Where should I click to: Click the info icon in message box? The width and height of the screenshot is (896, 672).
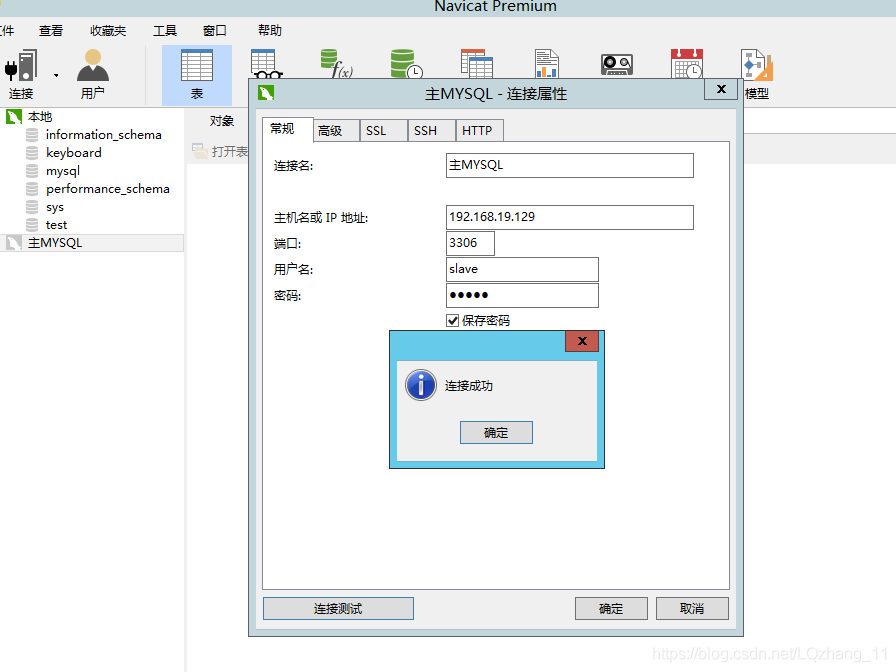coord(421,385)
